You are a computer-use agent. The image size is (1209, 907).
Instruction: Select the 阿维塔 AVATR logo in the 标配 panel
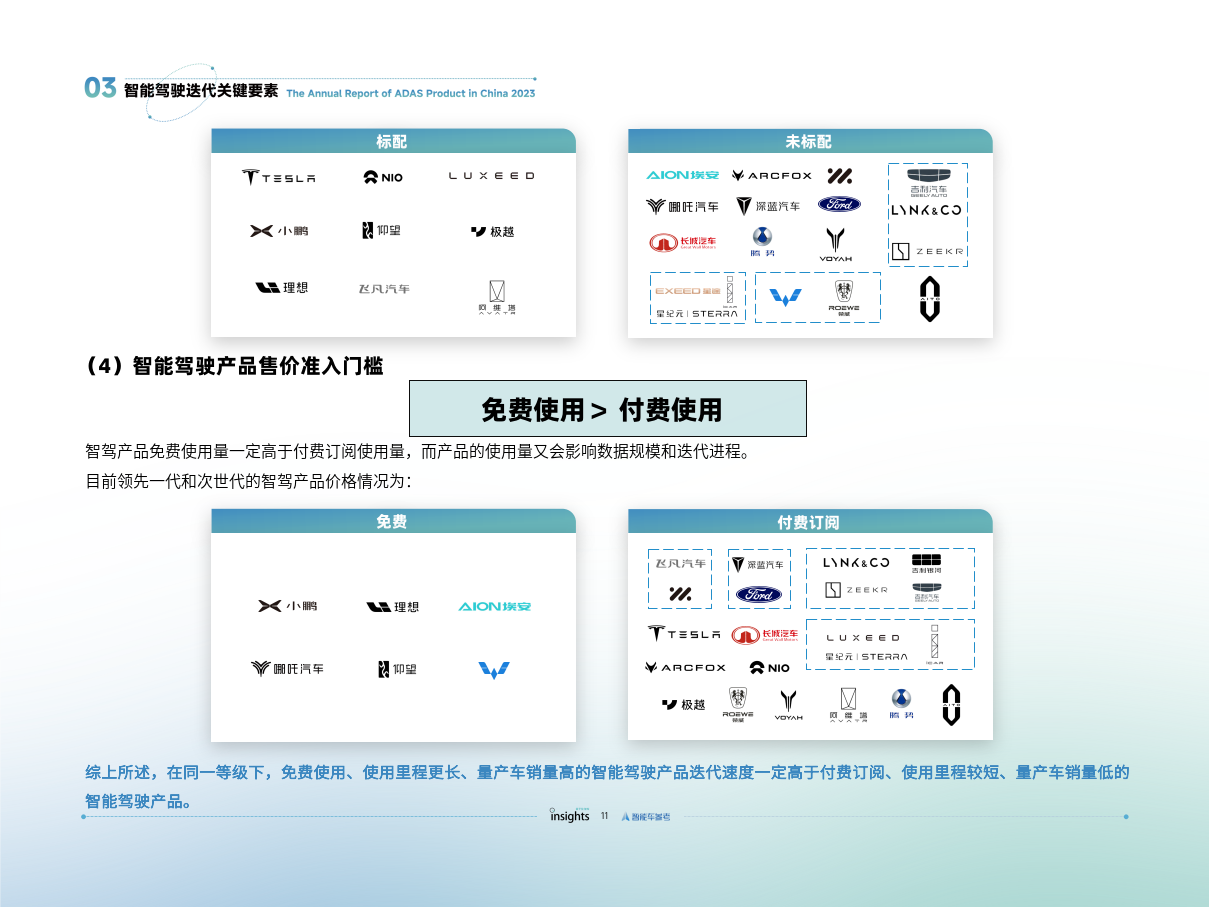(x=496, y=296)
